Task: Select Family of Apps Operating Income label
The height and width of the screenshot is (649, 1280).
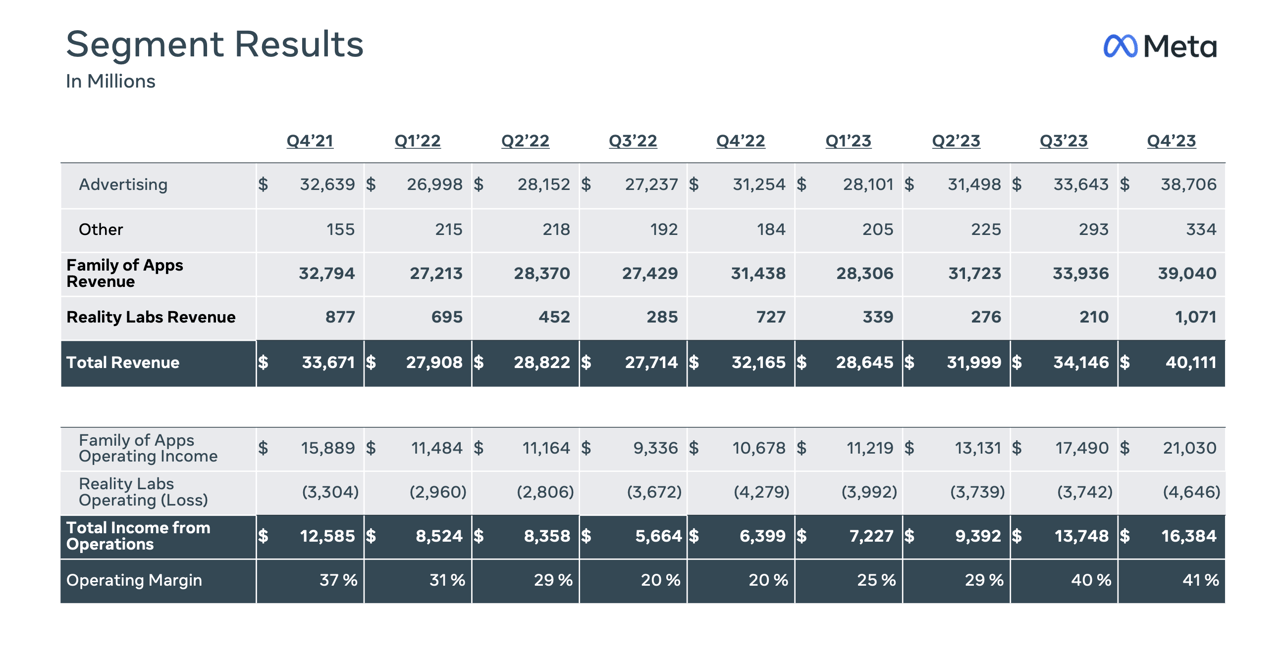Action: click(147, 448)
